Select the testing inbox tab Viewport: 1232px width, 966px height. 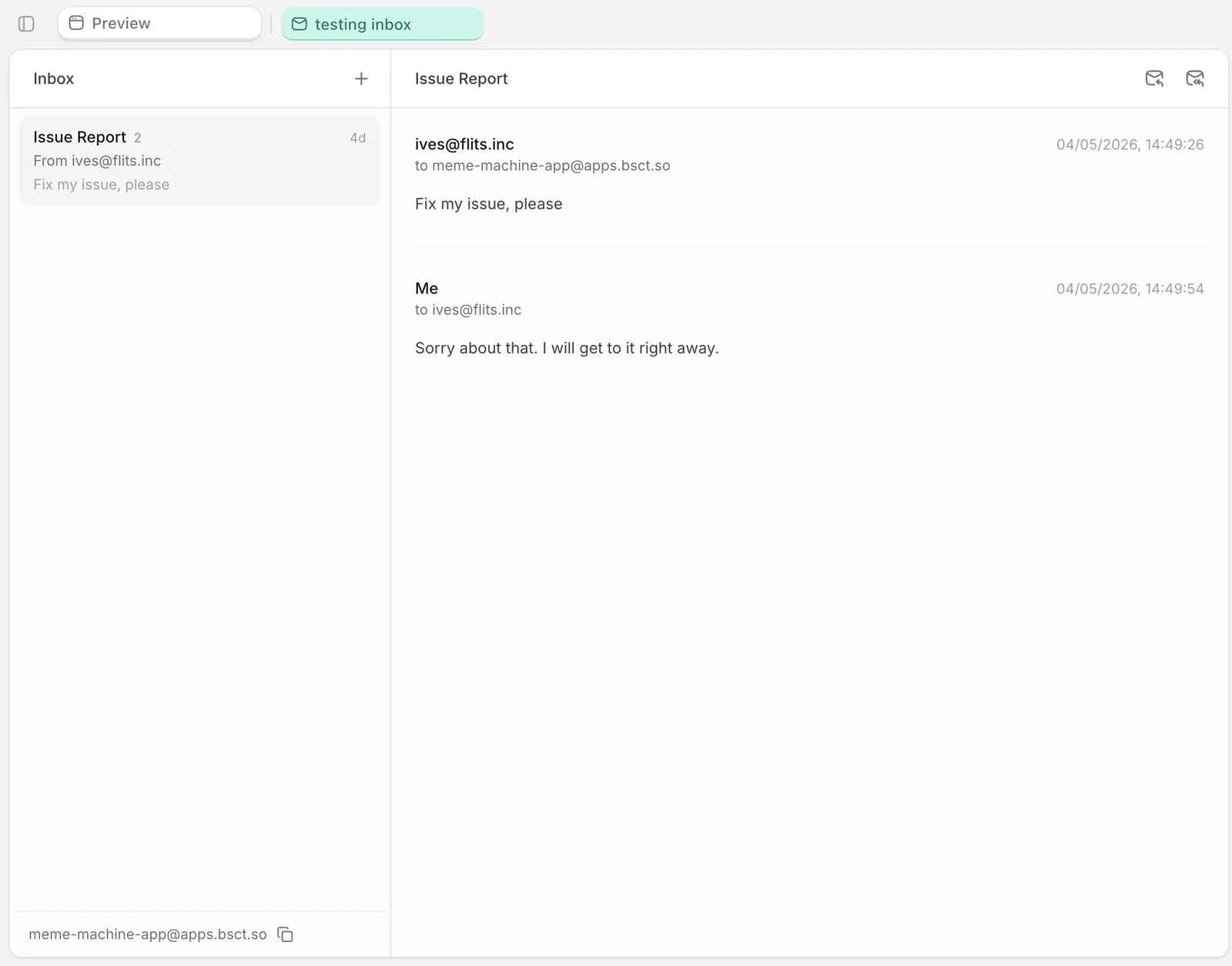[x=382, y=24]
